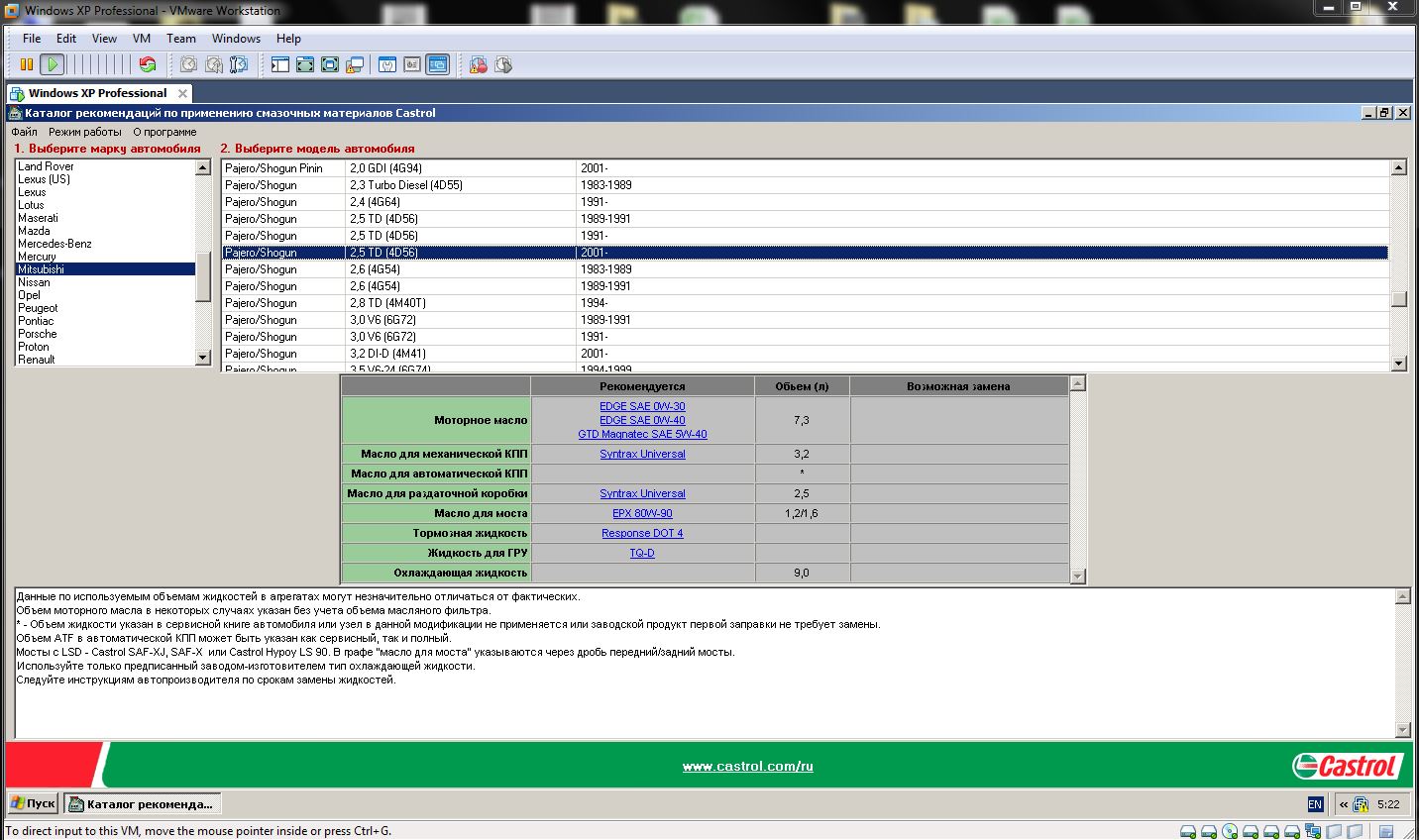Switch to Windows XP Professional tab
The width and height of the screenshot is (1419, 840).
coord(97,93)
